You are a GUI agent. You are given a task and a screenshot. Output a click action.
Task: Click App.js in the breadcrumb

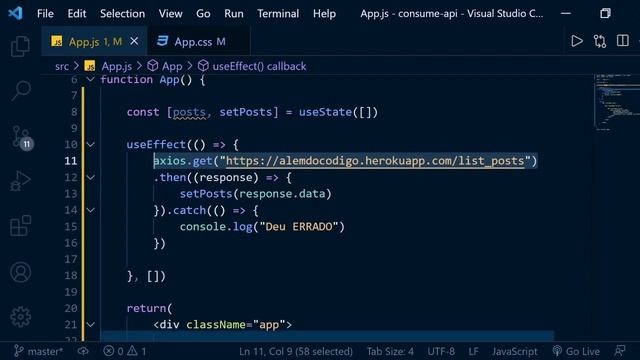(117, 66)
